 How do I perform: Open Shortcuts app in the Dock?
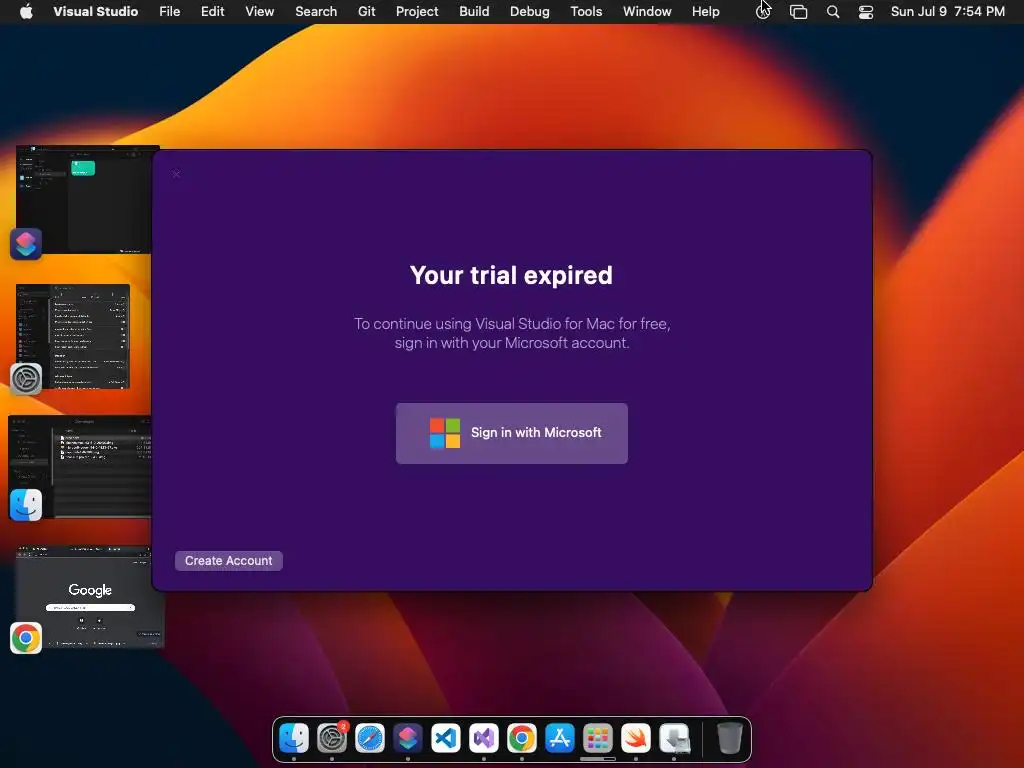tap(408, 738)
